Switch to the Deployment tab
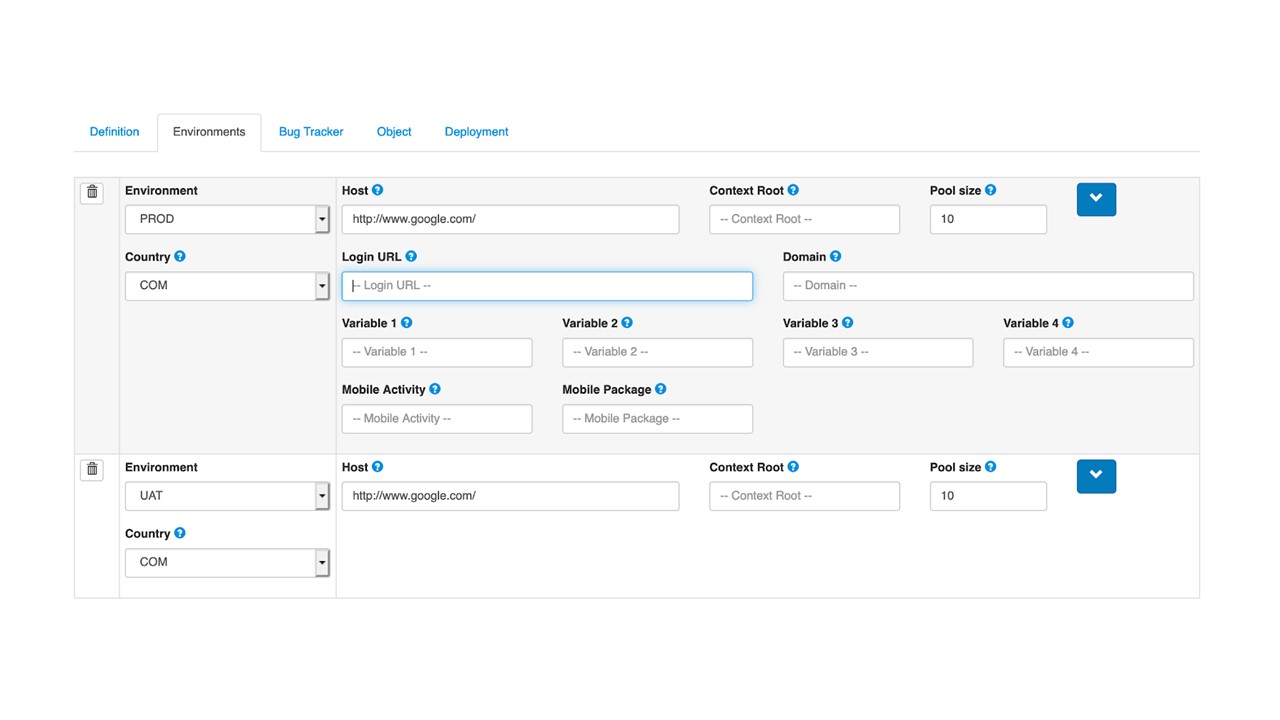Viewport: 1280px width, 720px height. [476, 132]
